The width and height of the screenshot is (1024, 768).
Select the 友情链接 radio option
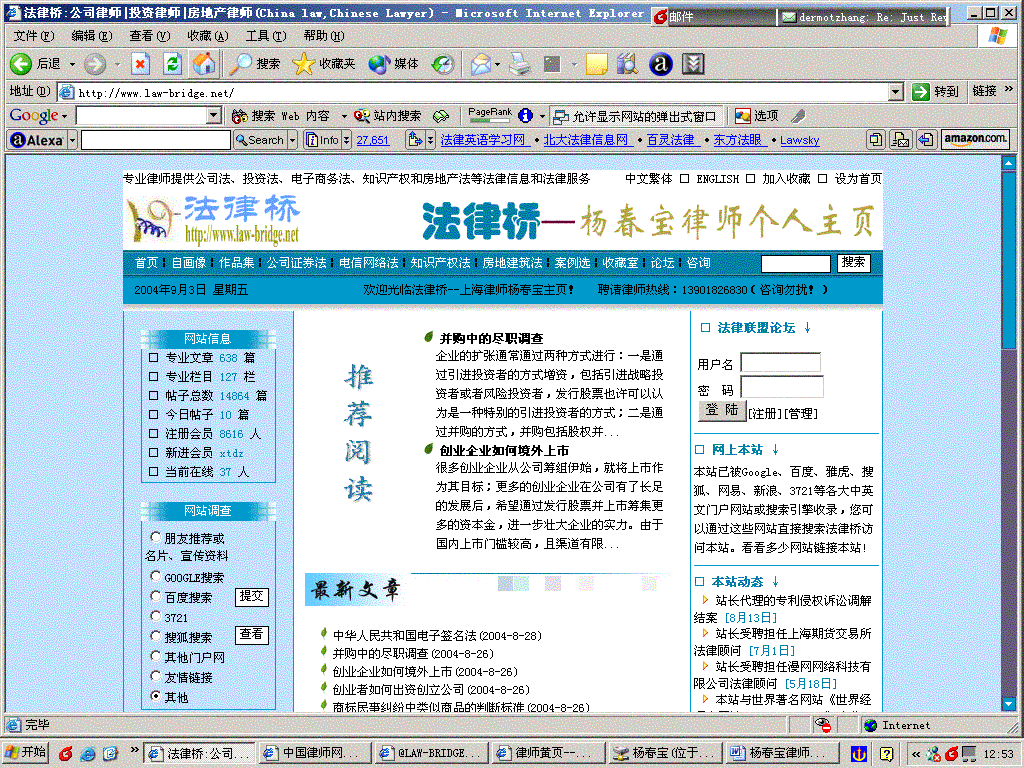(155, 677)
